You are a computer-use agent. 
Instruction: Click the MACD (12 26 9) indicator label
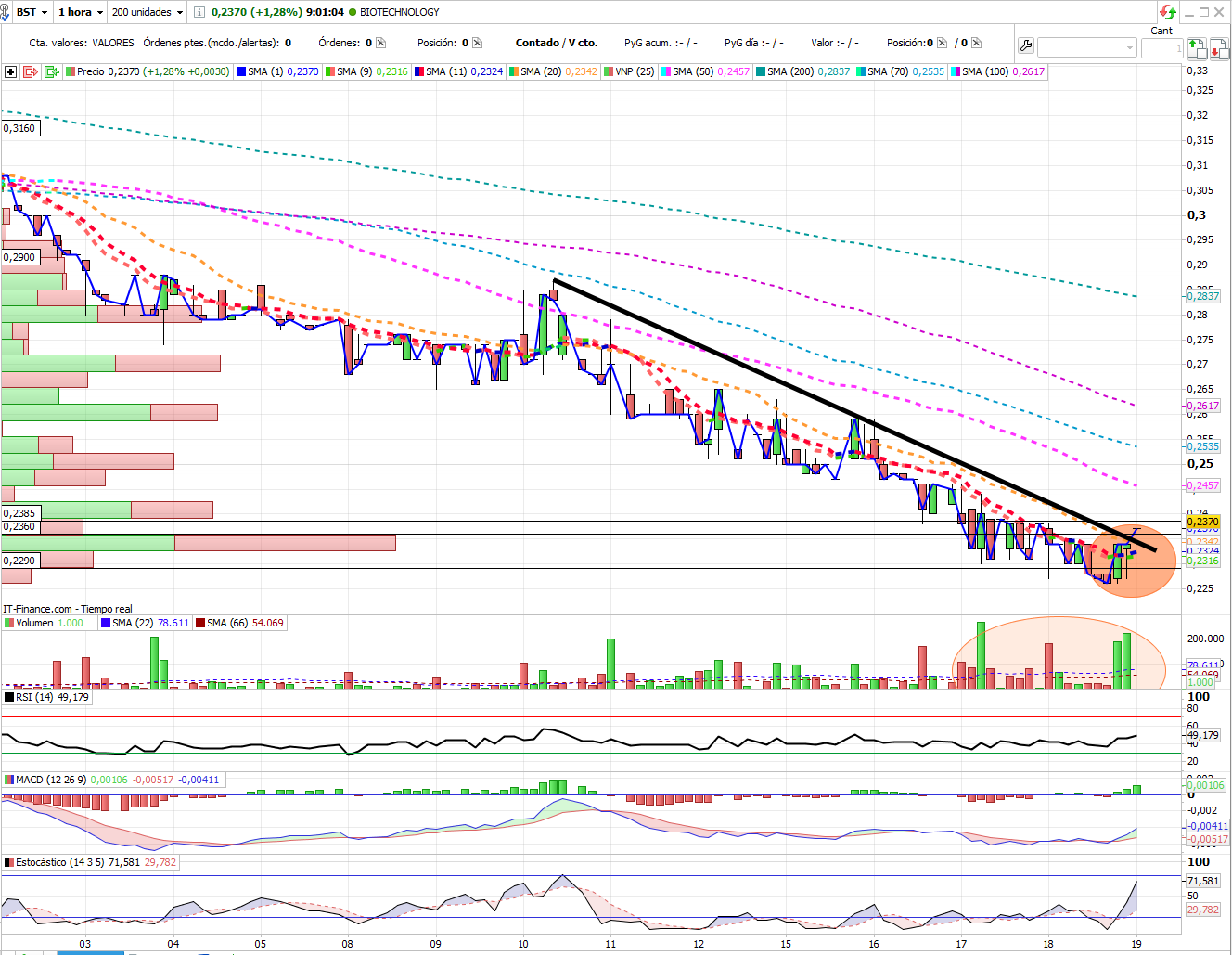coord(50,780)
